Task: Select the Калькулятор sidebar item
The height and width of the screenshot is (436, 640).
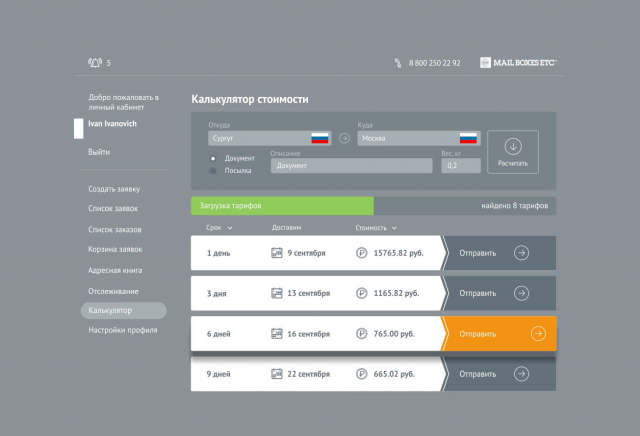Action: (124, 310)
